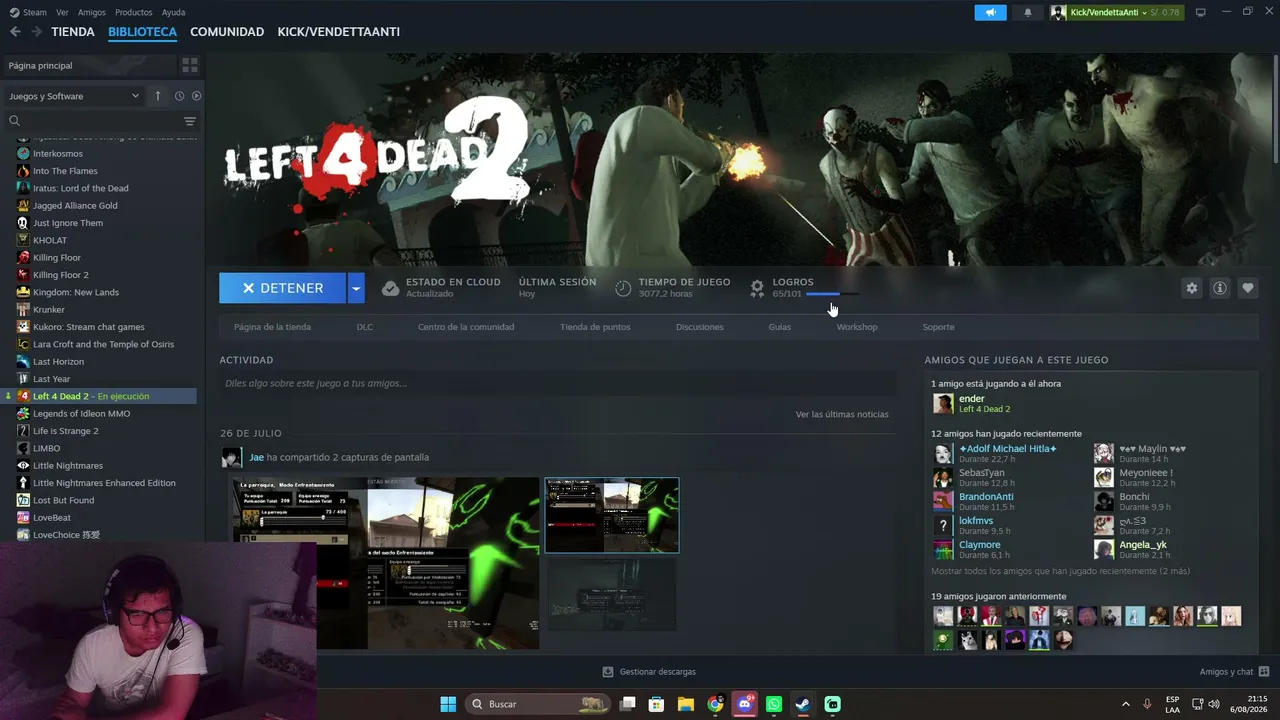The width and height of the screenshot is (1280, 720).
Task: Open Discord from taskbar
Action: [x=744, y=704]
